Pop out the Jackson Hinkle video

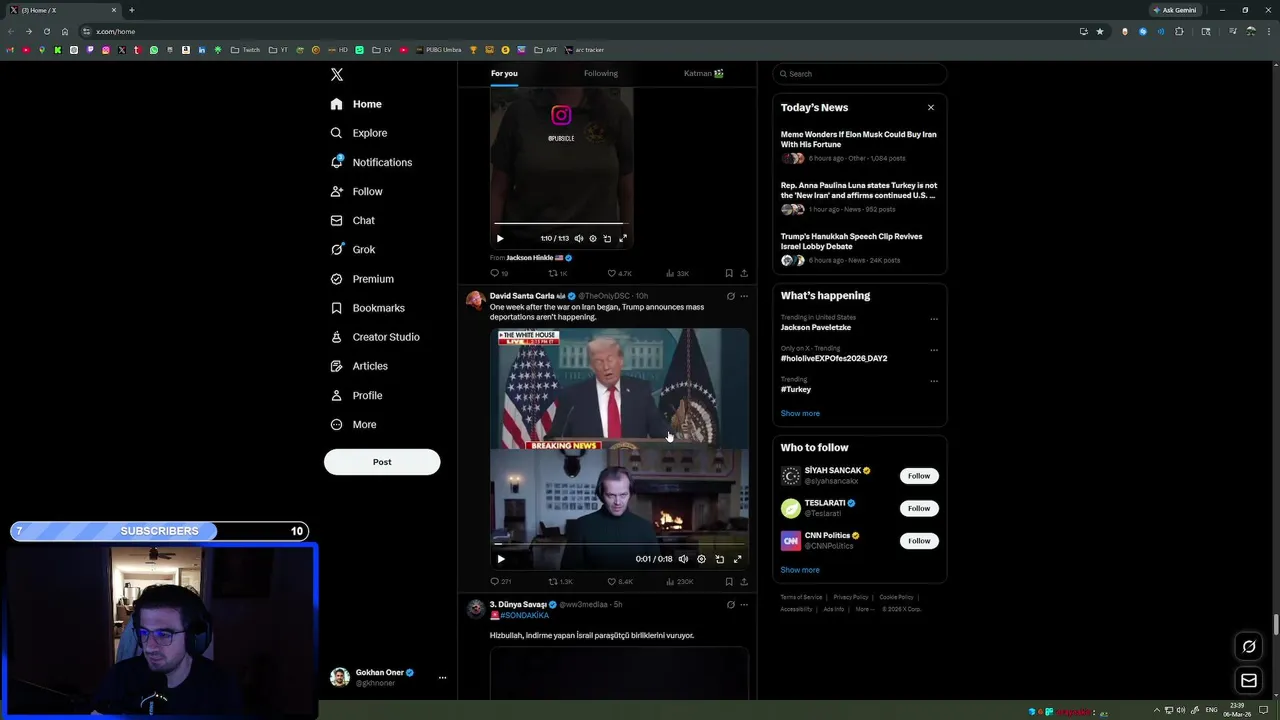click(x=607, y=238)
